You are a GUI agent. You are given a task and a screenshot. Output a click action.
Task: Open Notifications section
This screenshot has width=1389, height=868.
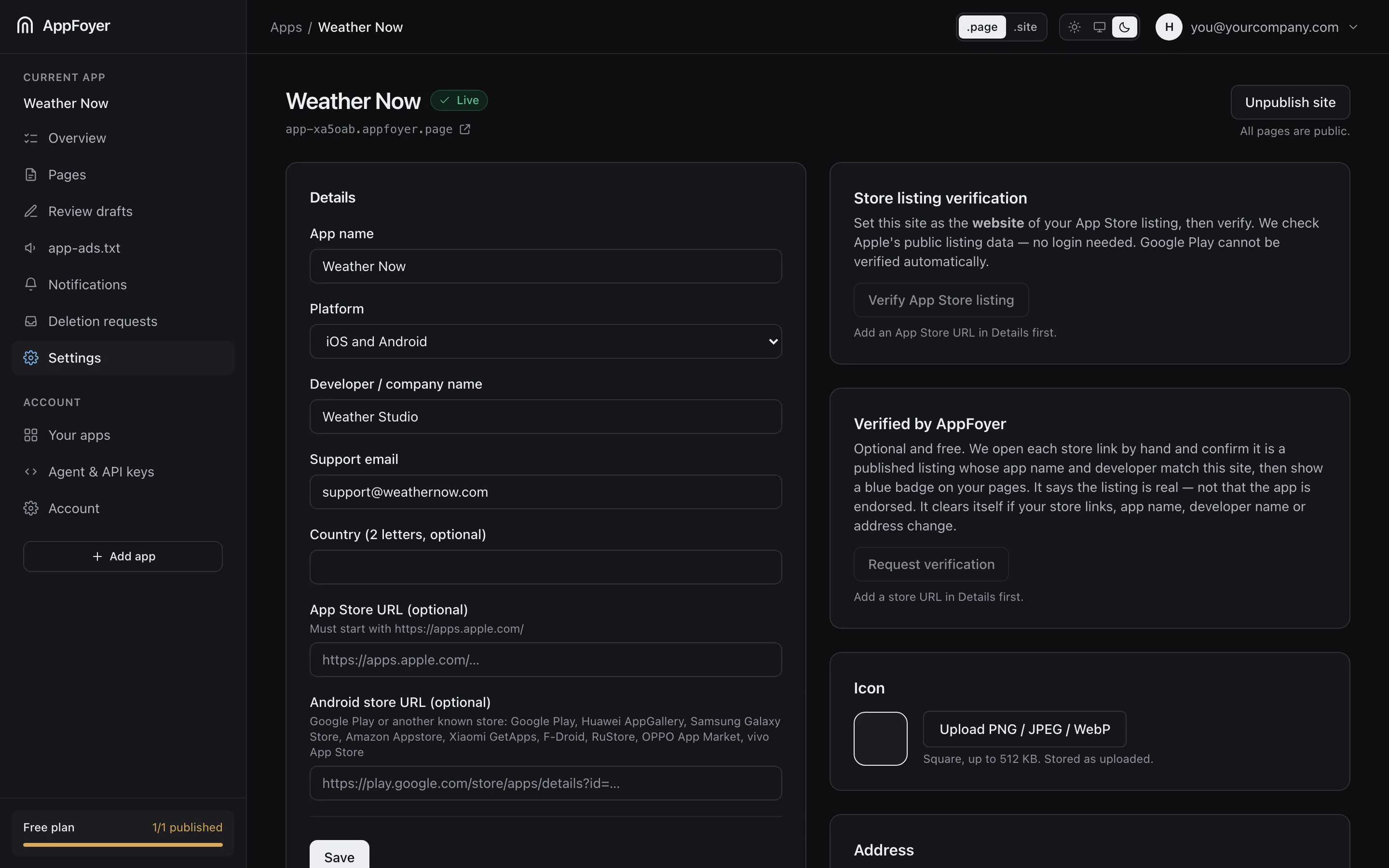coord(123,285)
